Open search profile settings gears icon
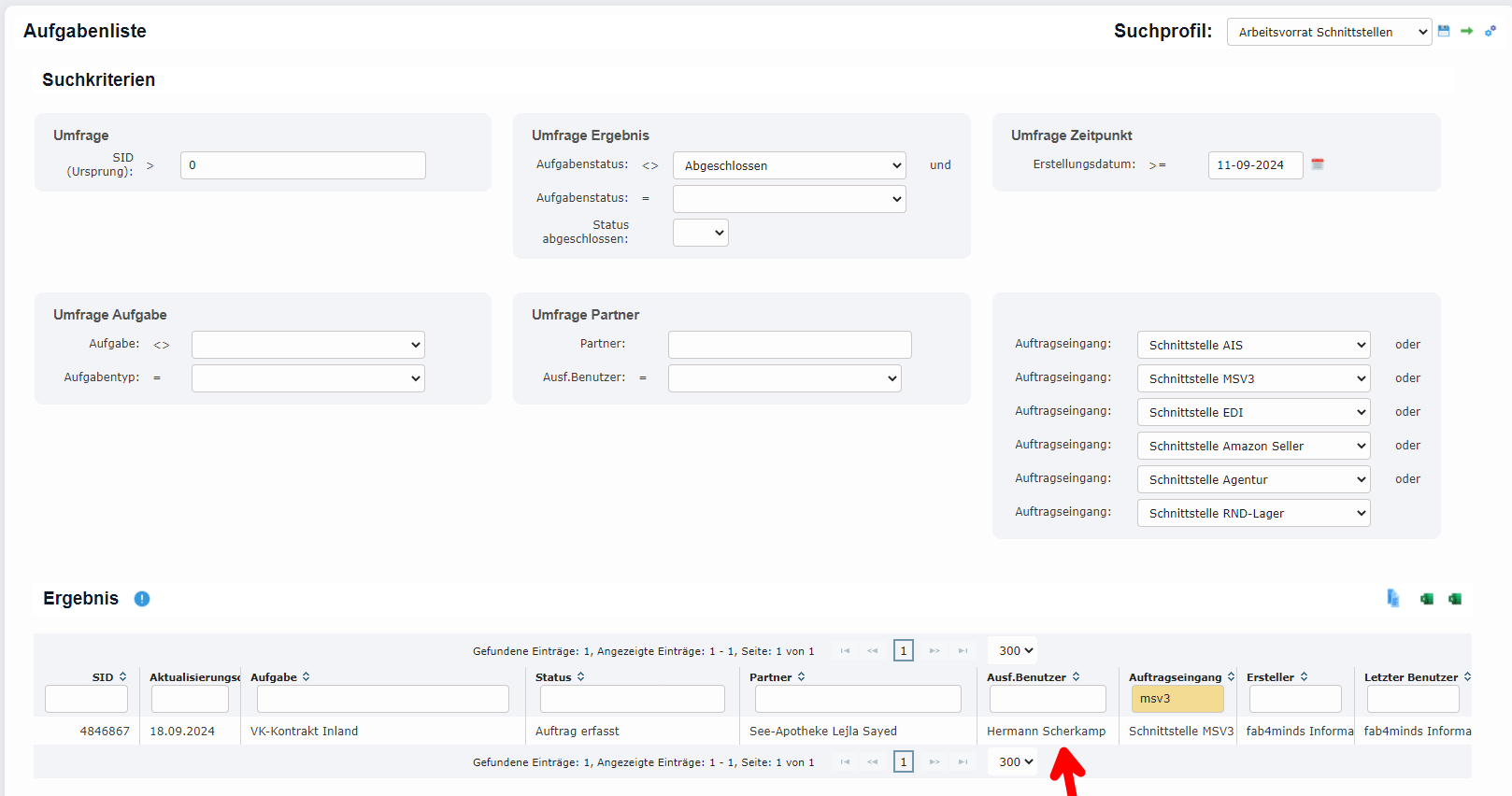 (x=1491, y=31)
